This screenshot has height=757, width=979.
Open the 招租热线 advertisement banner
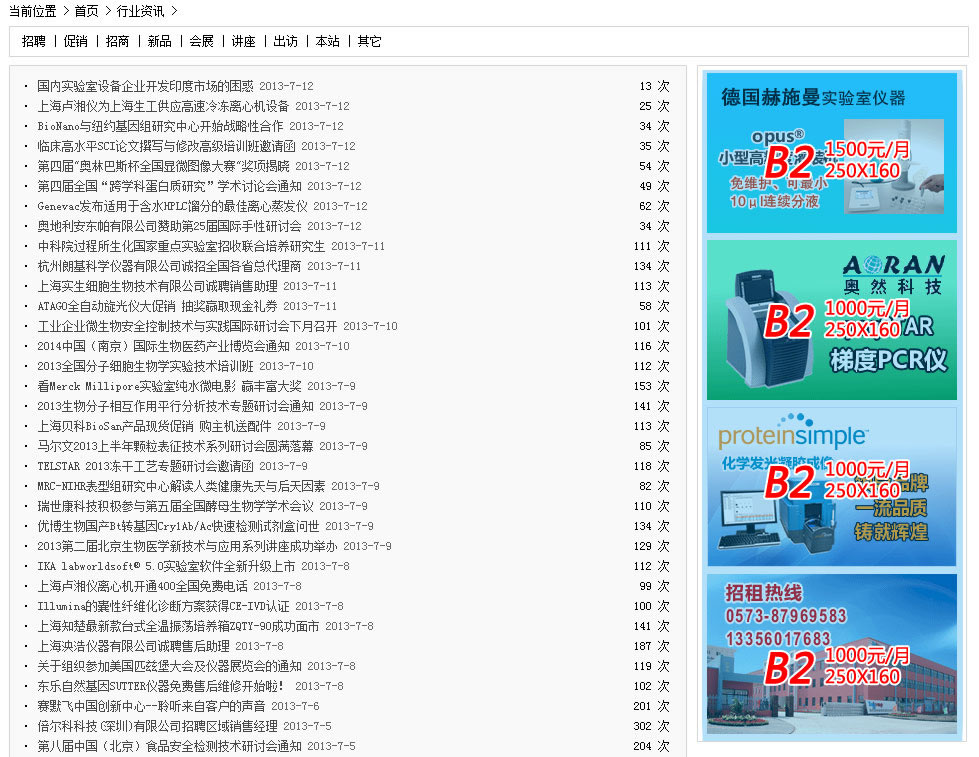click(831, 653)
